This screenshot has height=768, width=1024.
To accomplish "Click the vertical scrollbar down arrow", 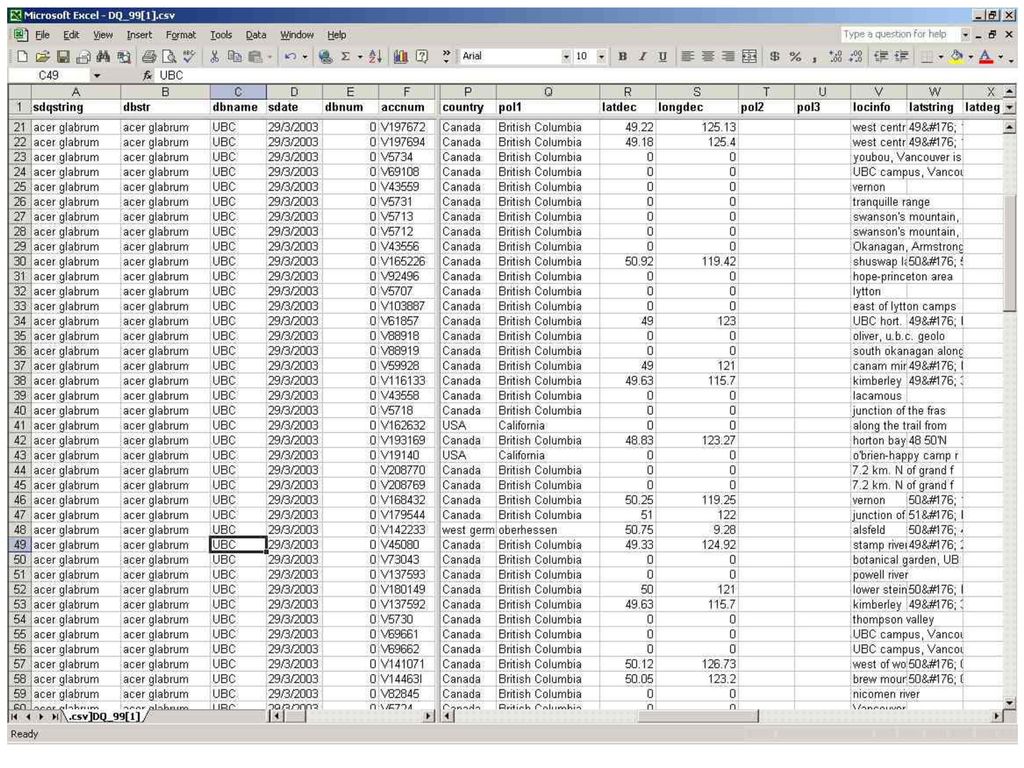I will tap(1010, 703).
